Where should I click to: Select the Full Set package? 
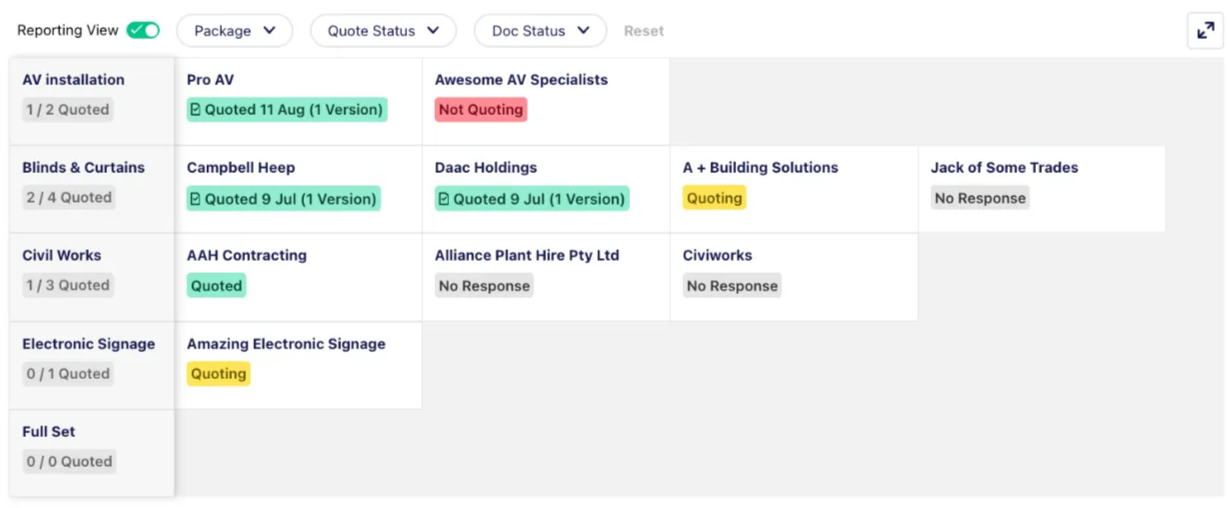[x=92, y=453]
